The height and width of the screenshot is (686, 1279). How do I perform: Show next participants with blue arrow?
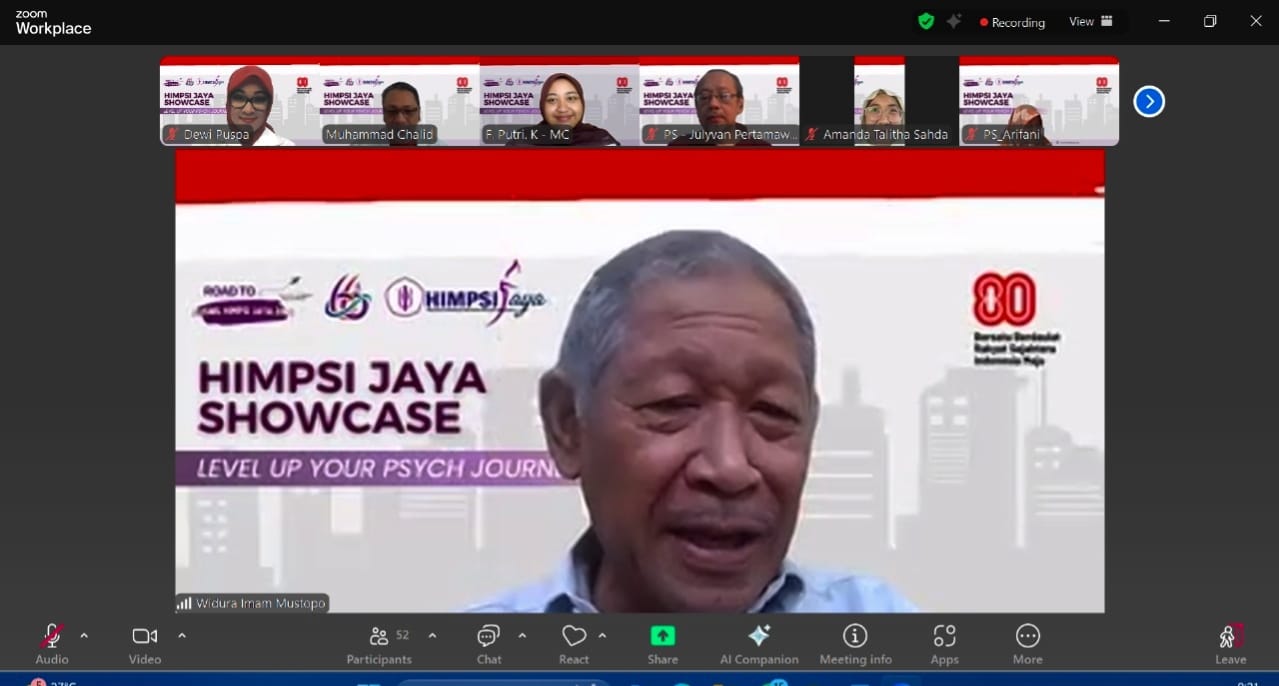click(x=1149, y=101)
